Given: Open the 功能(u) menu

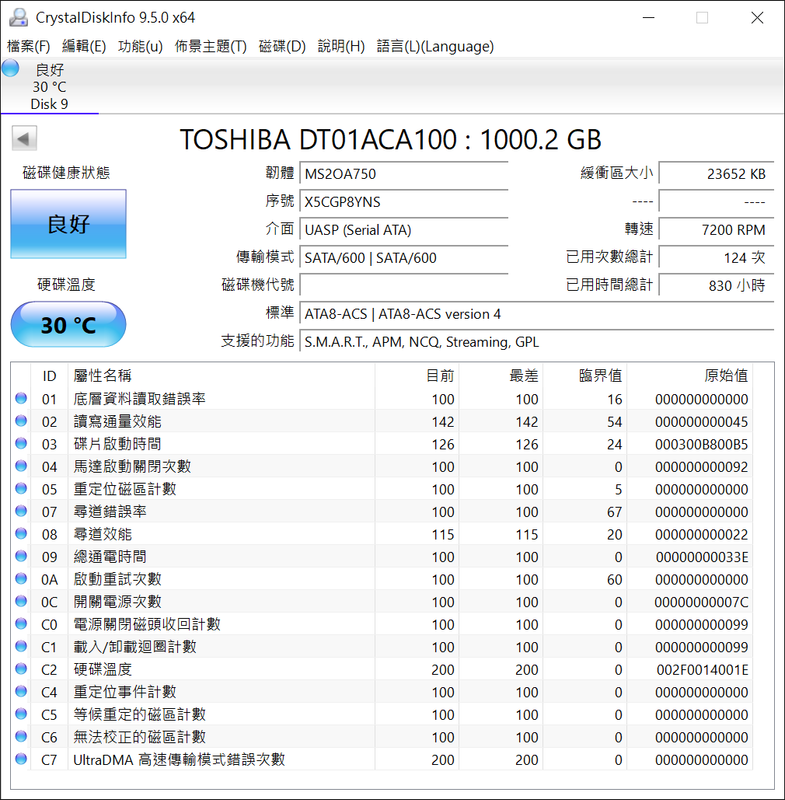Looking at the screenshot, I should pyautogui.click(x=140, y=46).
